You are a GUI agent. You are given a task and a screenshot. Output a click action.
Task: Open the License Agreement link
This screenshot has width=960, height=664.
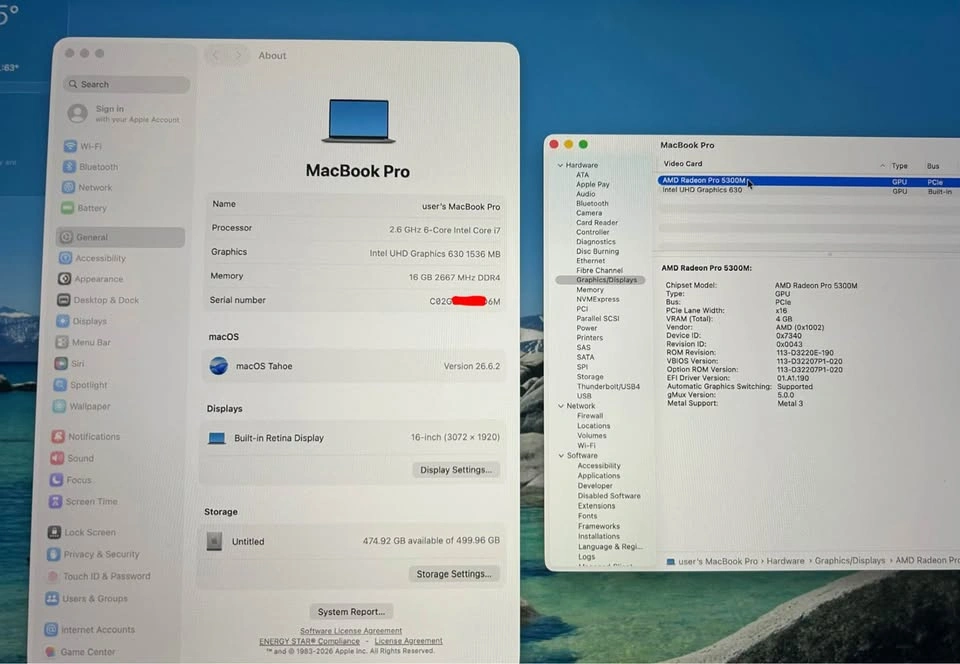click(x=408, y=641)
